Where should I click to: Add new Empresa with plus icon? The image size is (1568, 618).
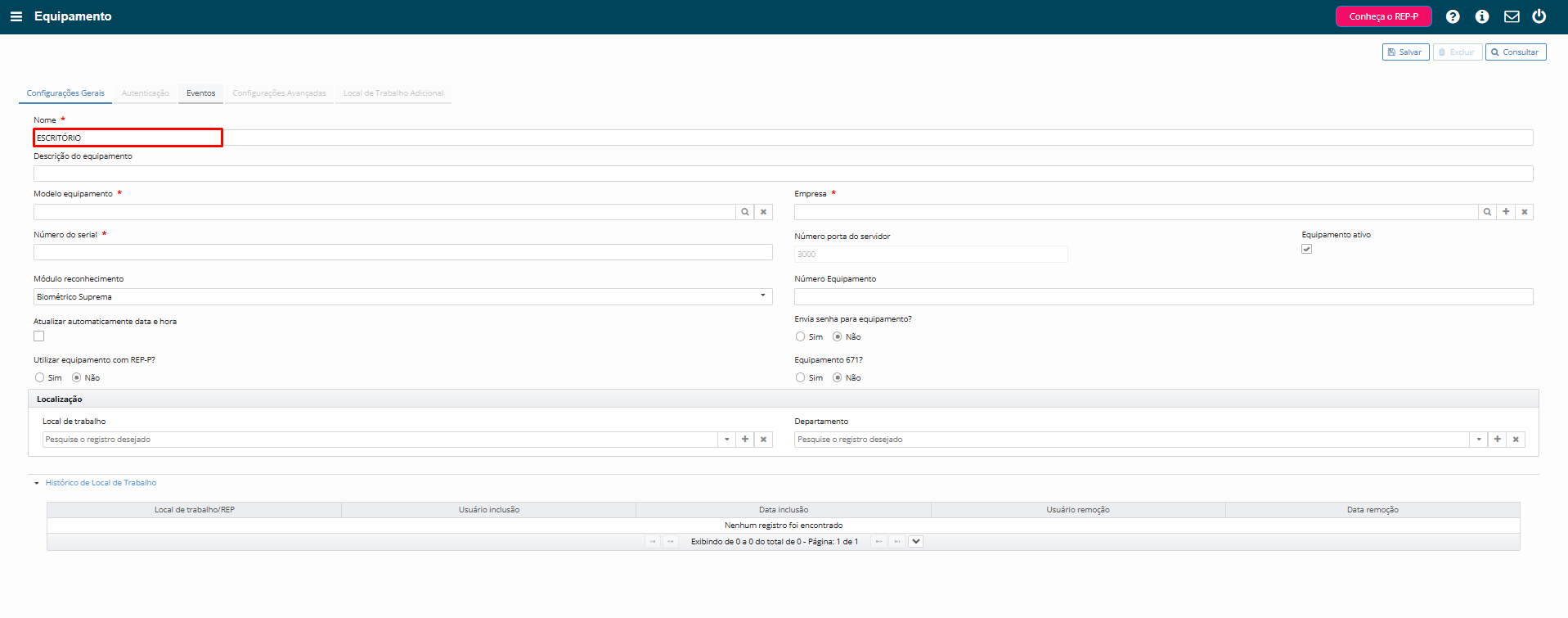[1506, 212]
